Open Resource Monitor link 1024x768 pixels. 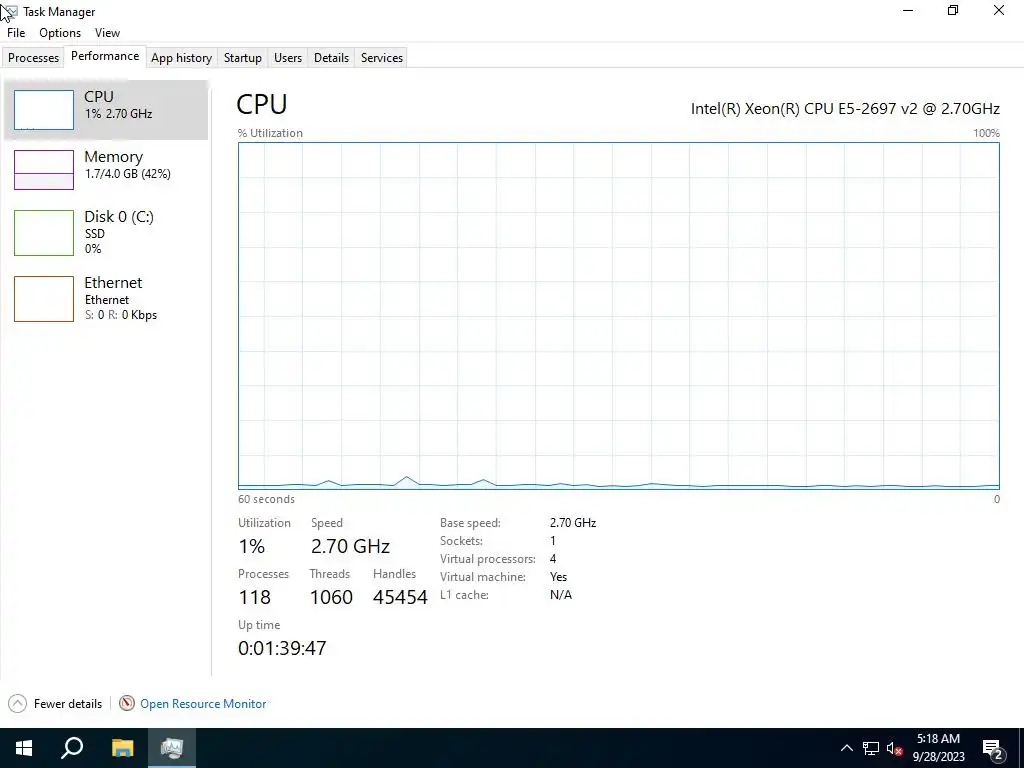tap(203, 704)
